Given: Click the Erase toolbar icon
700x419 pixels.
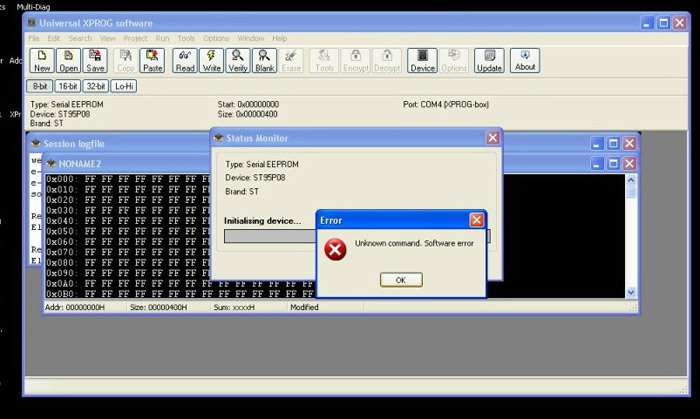Looking at the screenshot, I should click(x=291, y=61).
